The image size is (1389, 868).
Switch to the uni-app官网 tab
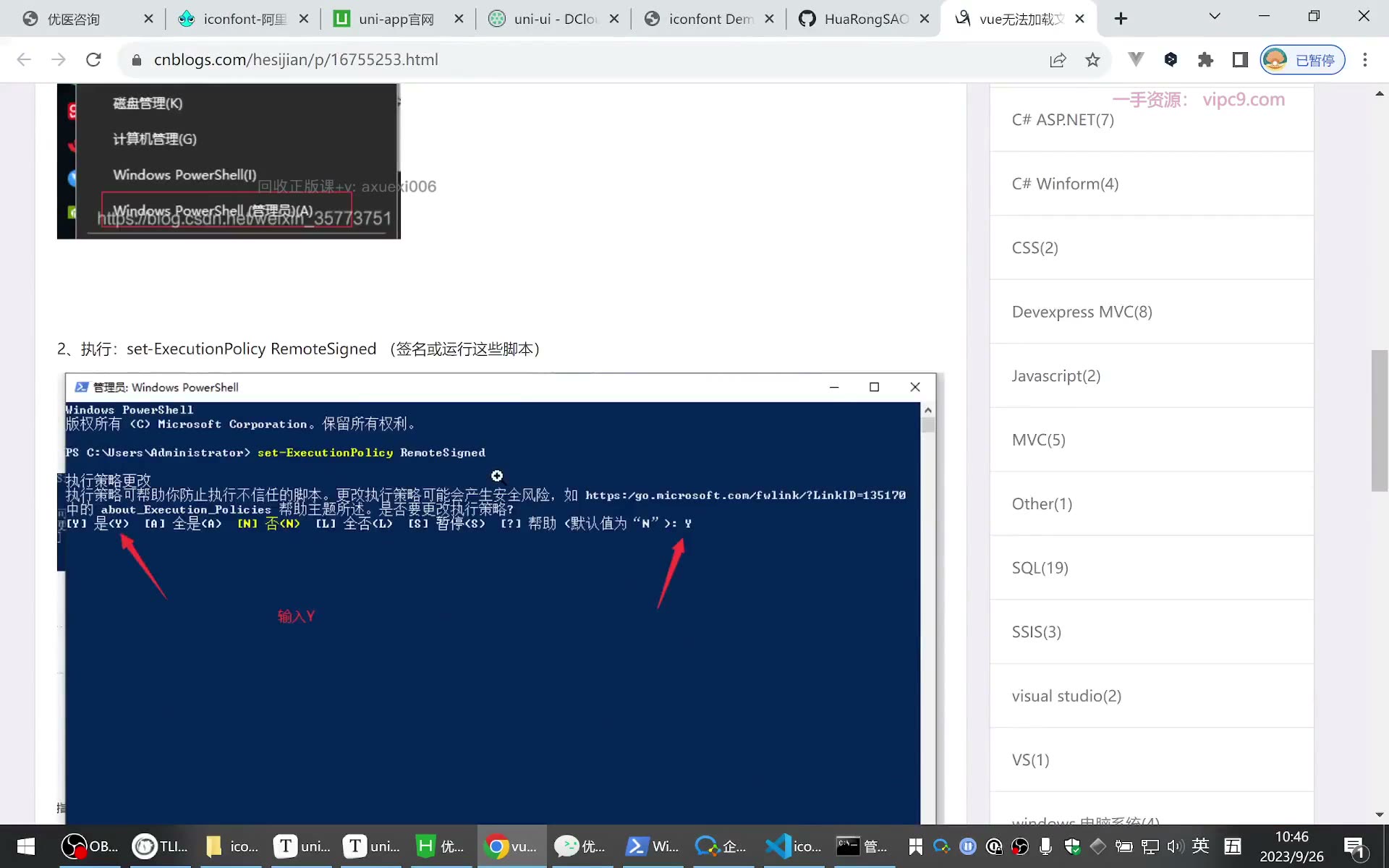[x=396, y=19]
